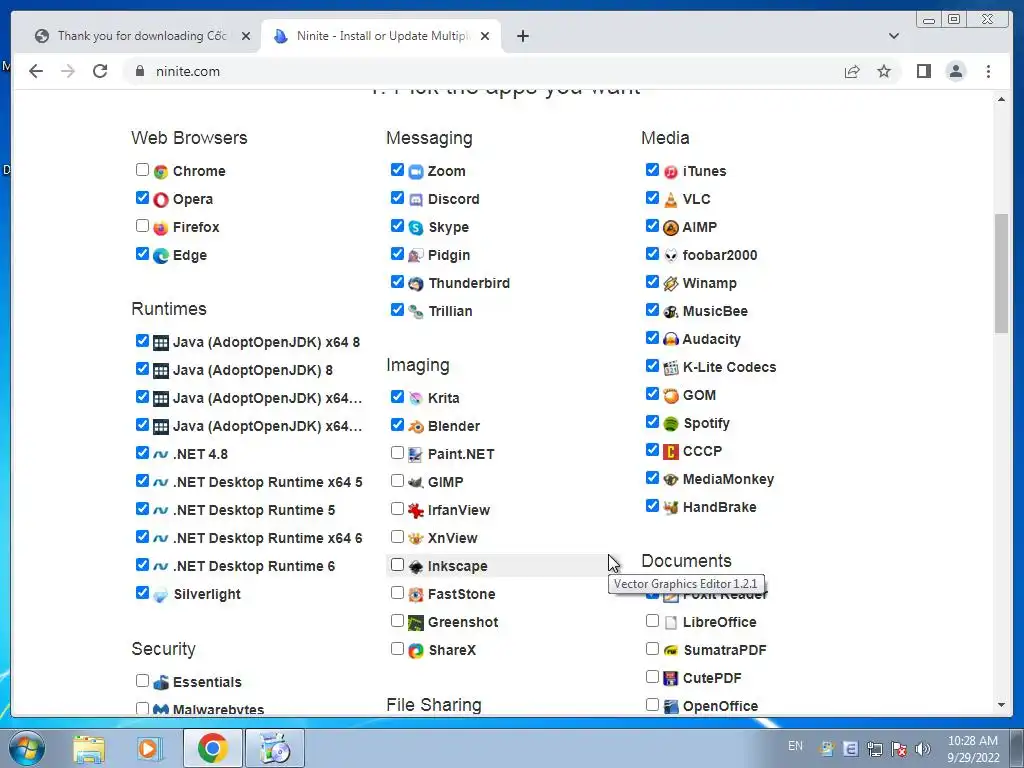Uncheck the Opera checkbox
The image size is (1024, 768).
[x=142, y=198]
